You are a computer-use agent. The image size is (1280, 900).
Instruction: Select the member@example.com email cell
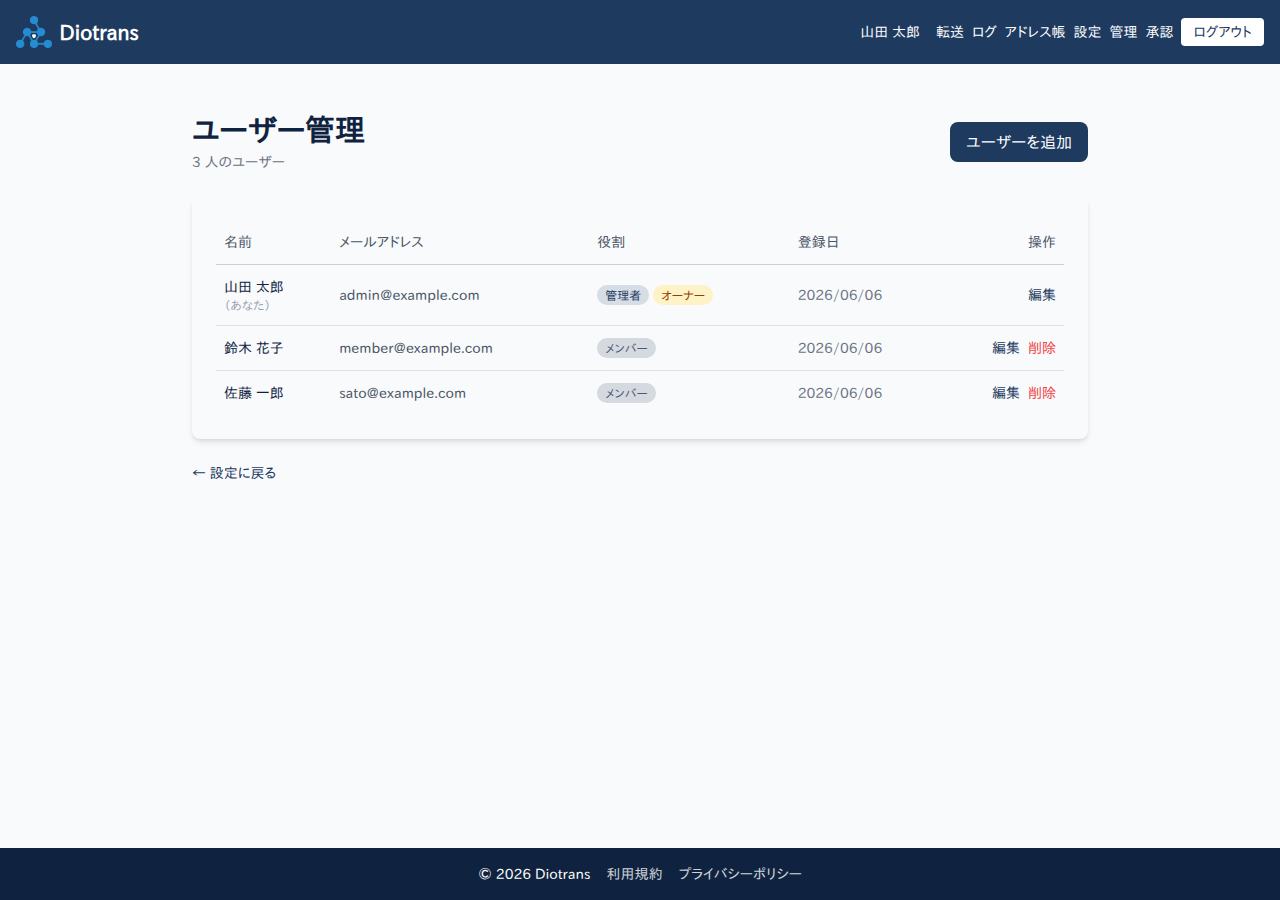[416, 348]
